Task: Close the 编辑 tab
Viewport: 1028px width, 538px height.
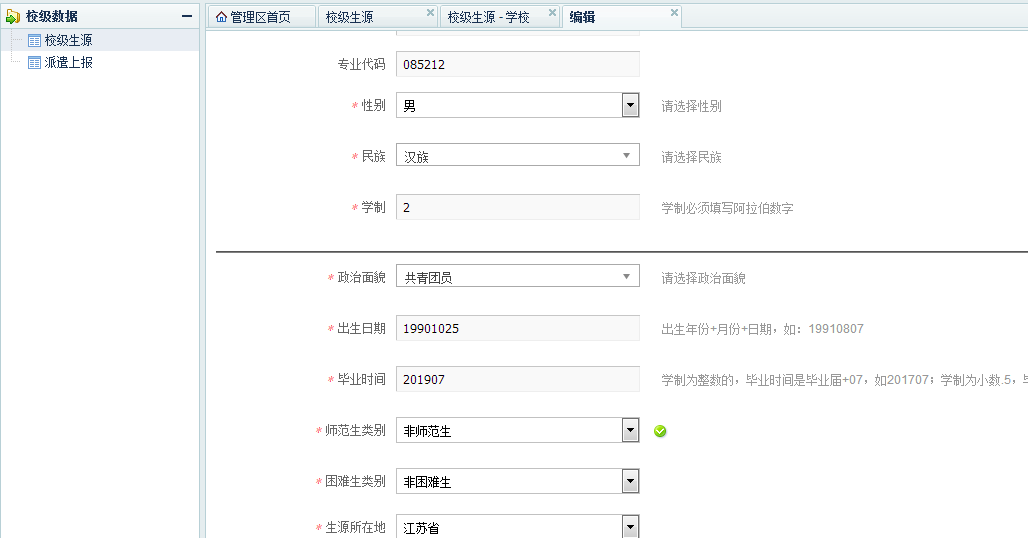Action: [x=674, y=12]
